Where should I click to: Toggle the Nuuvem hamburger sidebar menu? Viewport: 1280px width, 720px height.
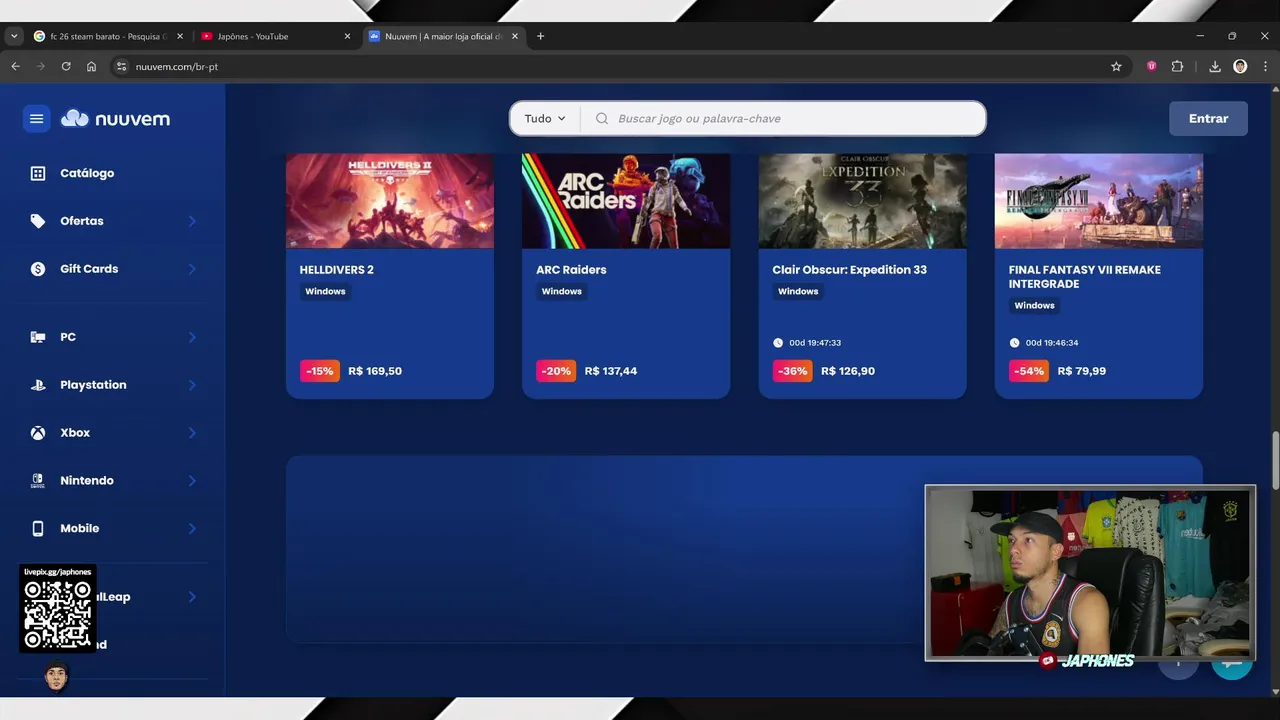click(x=37, y=119)
